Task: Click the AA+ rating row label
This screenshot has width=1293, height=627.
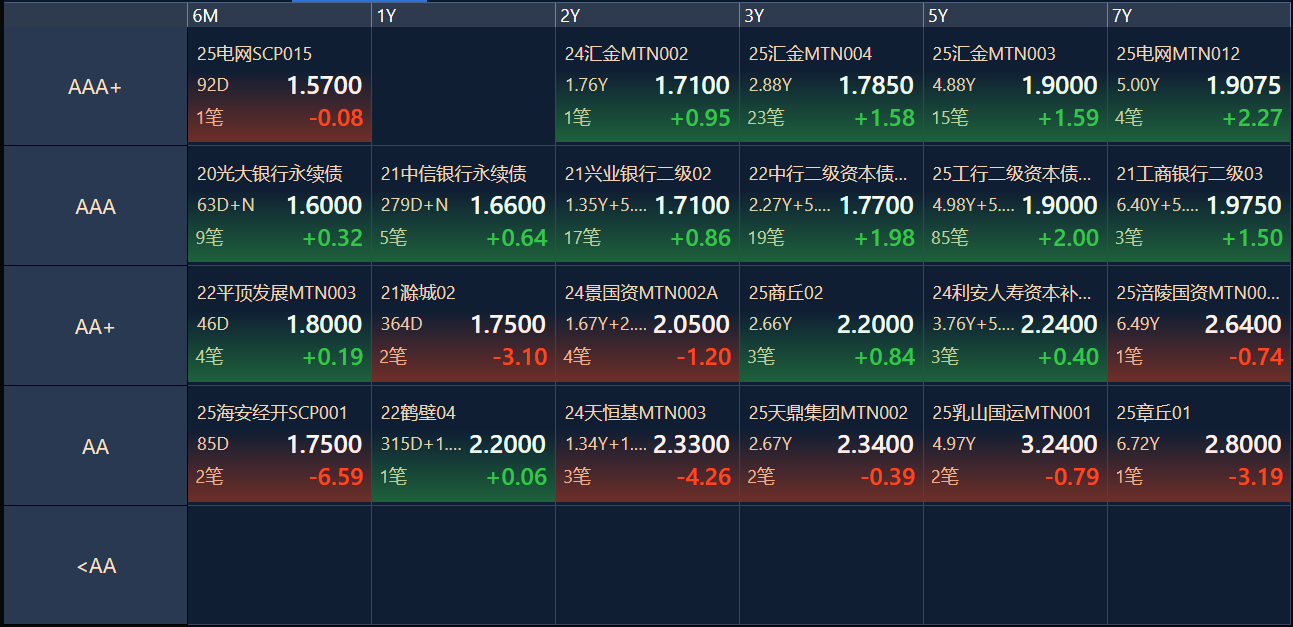Action: [x=95, y=326]
